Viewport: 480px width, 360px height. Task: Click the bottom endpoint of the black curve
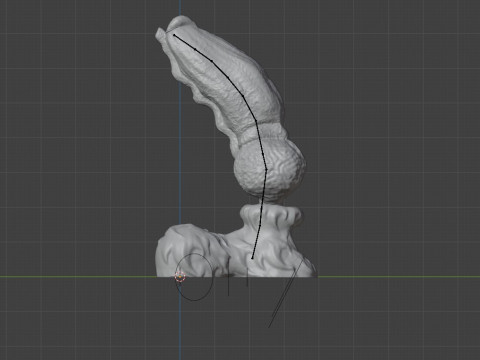(252, 258)
